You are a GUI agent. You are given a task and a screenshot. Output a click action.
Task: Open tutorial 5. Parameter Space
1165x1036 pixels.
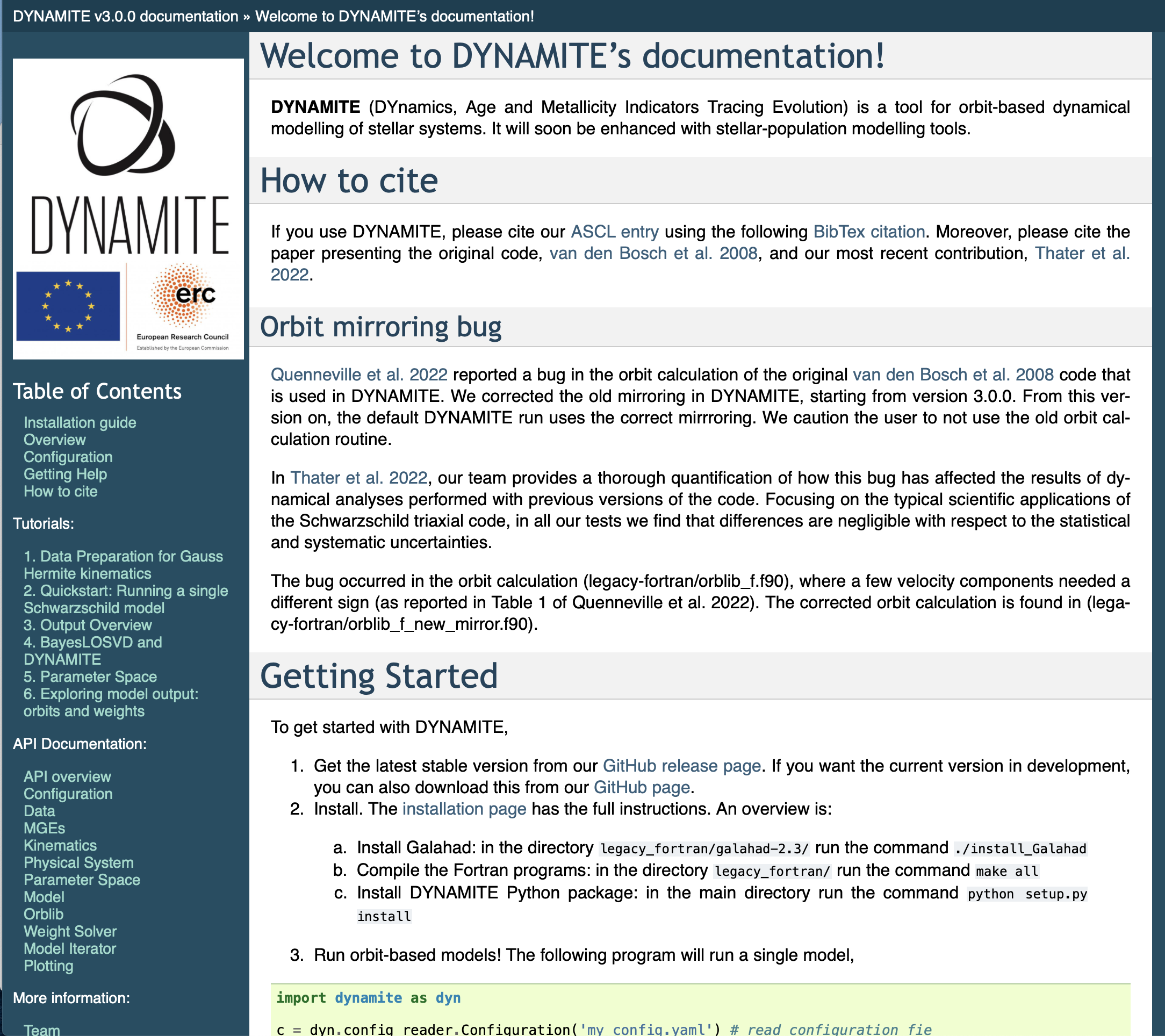pyautogui.click(x=90, y=677)
